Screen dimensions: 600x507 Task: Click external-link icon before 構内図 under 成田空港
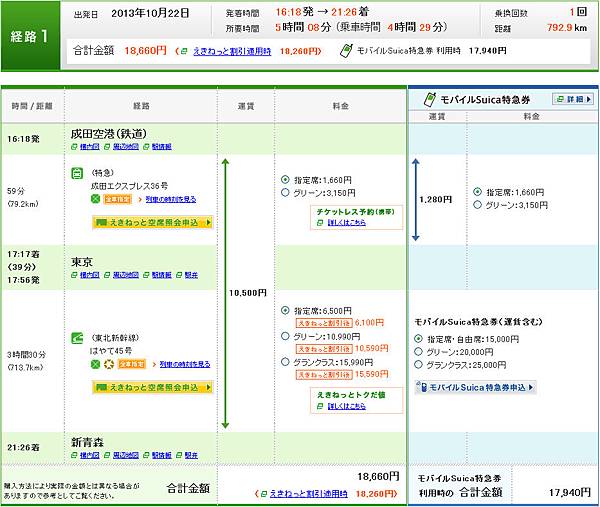tap(74, 147)
